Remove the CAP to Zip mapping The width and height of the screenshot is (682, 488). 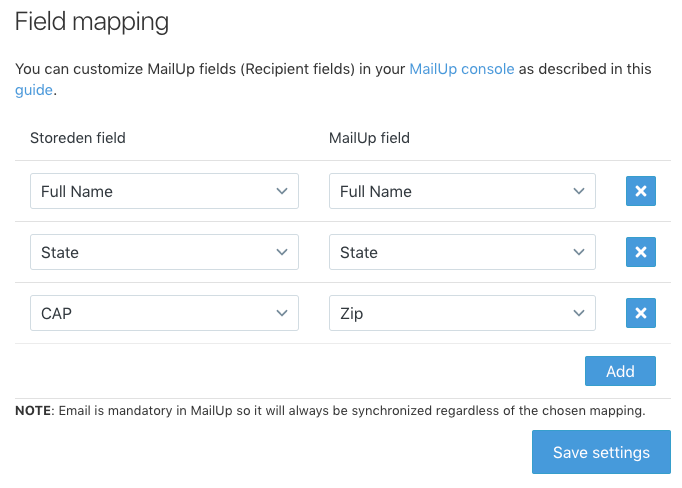(x=641, y=314)
